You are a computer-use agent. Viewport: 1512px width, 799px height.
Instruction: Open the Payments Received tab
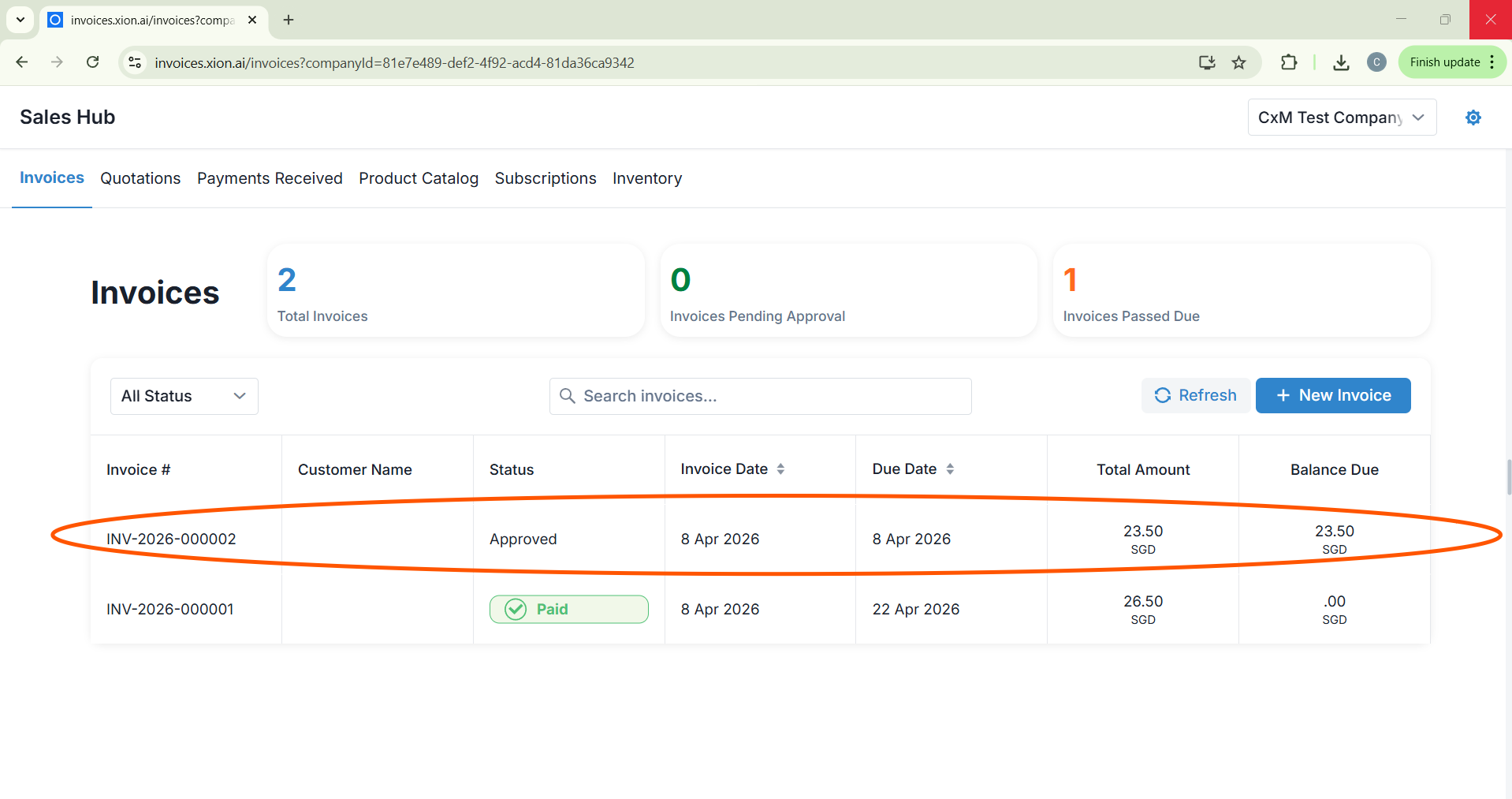(270, 178)
